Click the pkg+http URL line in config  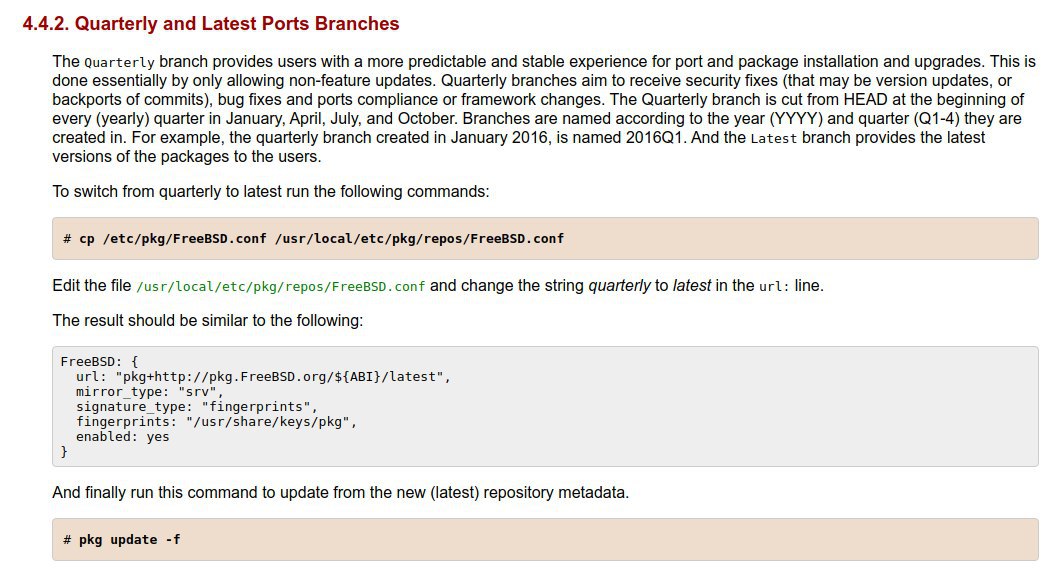coord(263,376)
